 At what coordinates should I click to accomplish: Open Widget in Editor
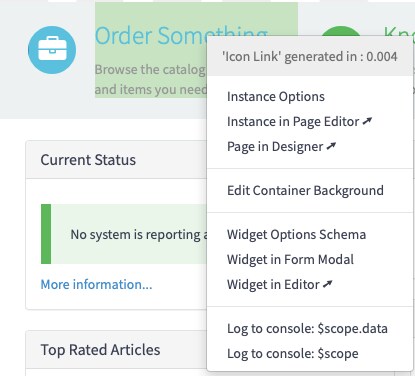click(x=279, y=284)
